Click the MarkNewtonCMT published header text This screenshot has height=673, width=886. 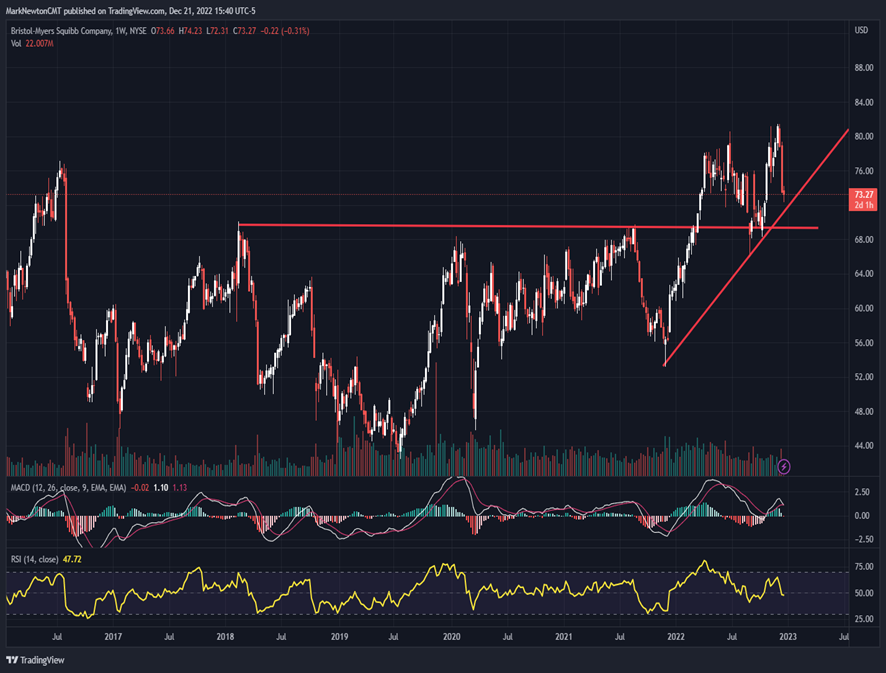click(131, 11)
